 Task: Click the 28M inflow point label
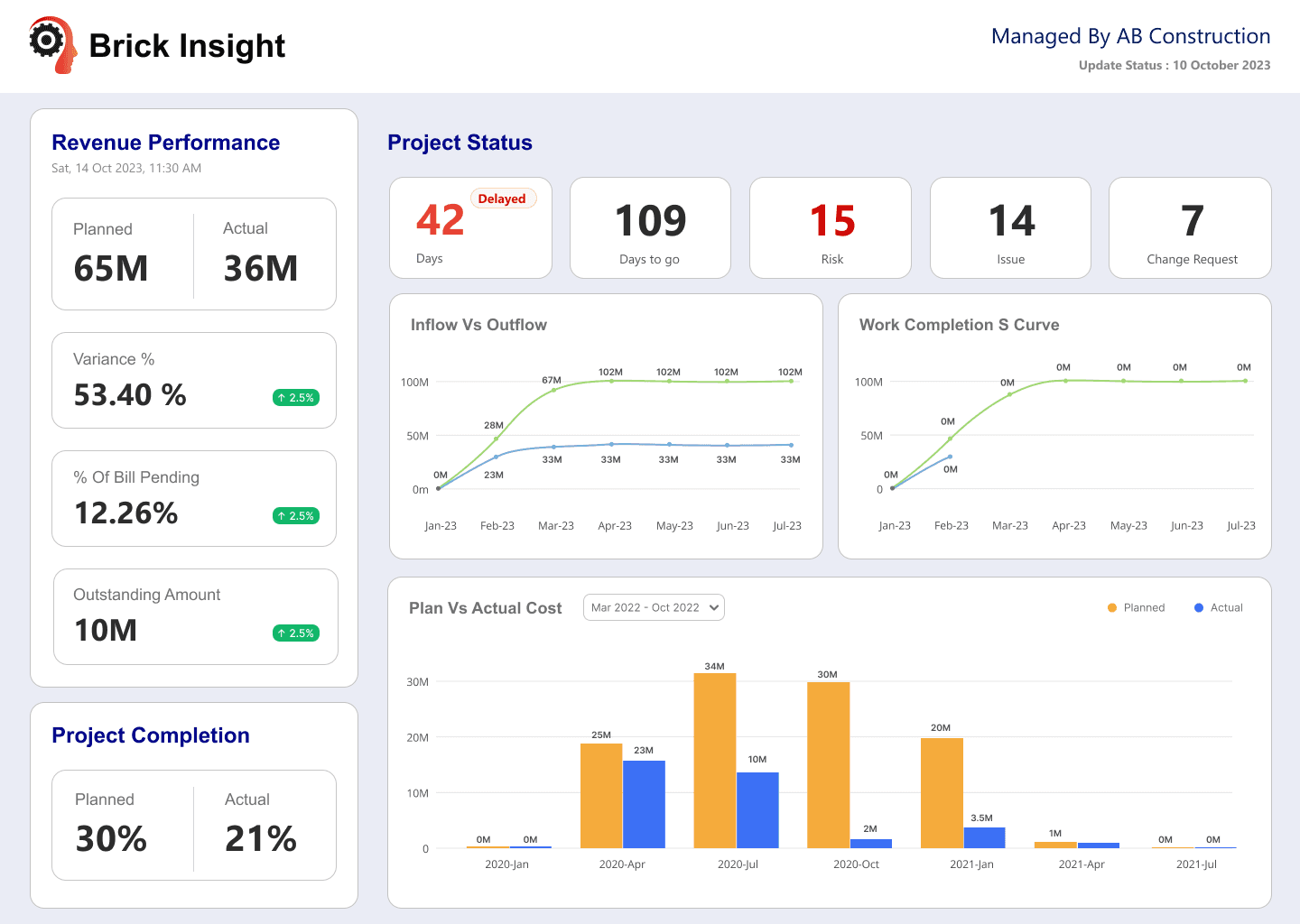point(494,425)
